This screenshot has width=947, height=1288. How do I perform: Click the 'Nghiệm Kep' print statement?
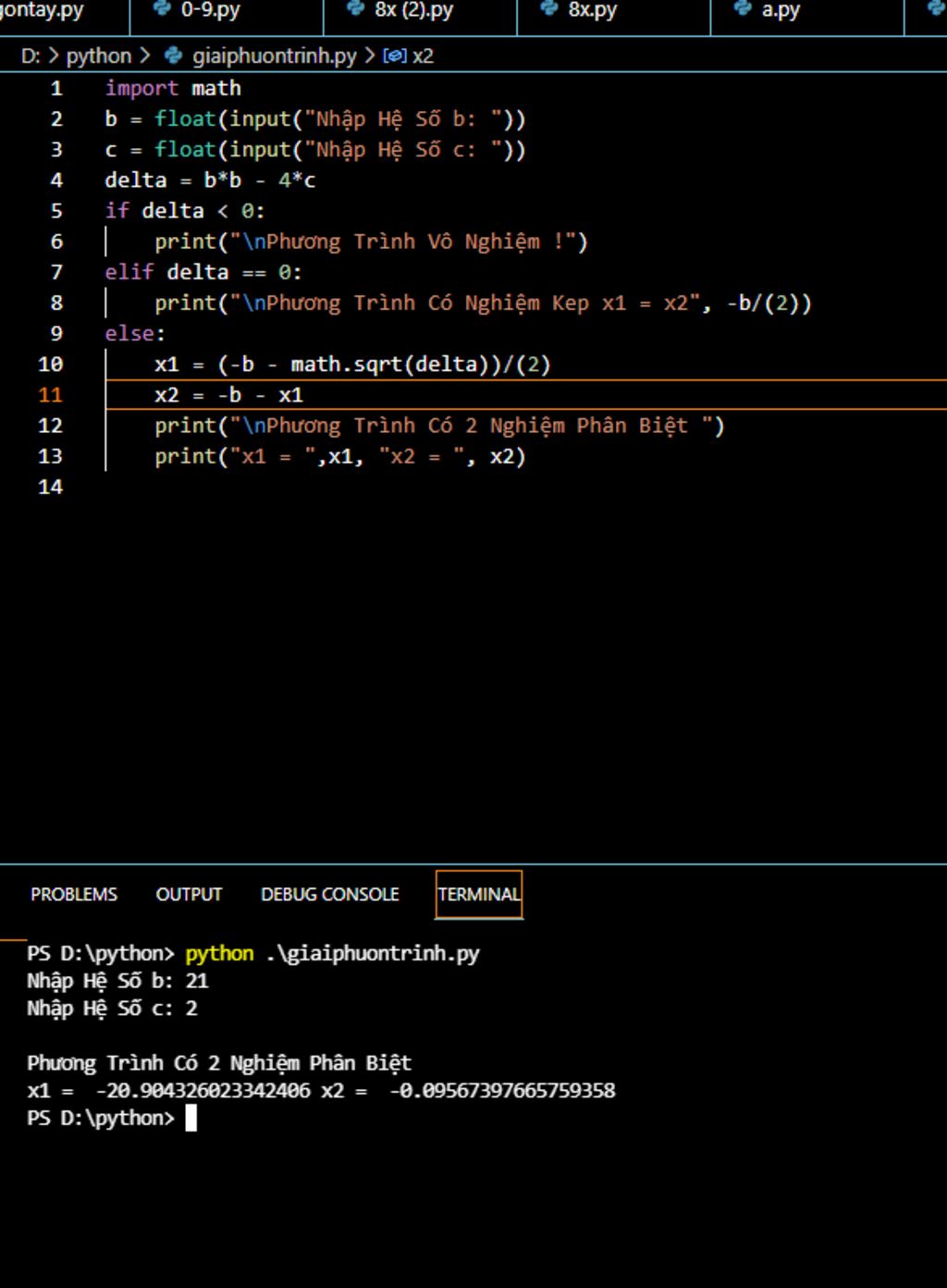[483, 303]
